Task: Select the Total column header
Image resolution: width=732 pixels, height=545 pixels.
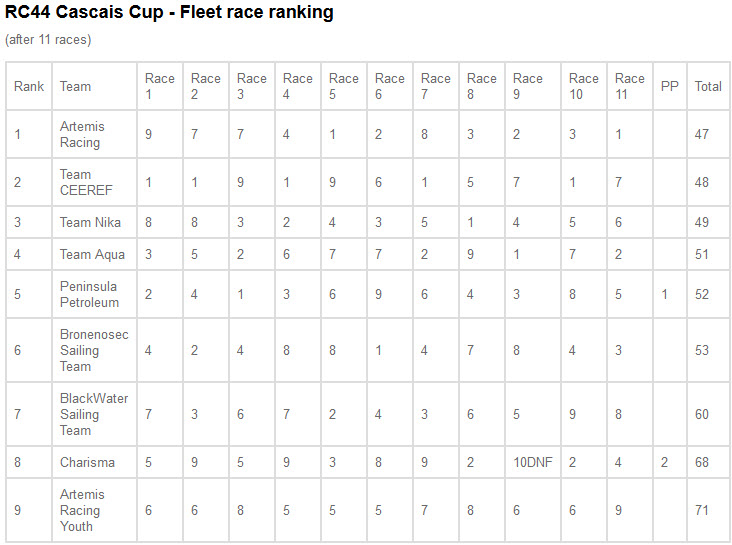Action: point(708,86)
